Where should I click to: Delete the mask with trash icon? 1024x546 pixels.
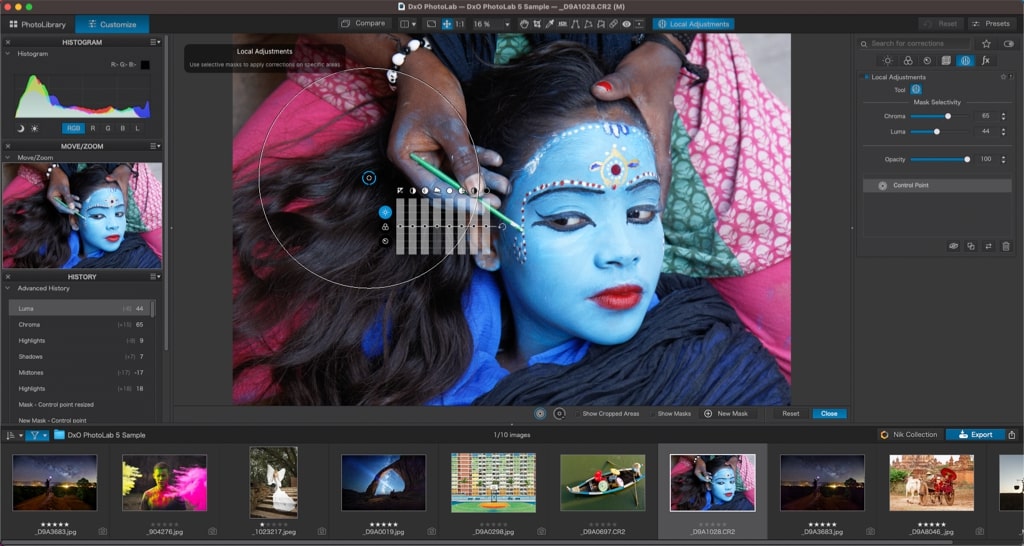pos(1005,246)
